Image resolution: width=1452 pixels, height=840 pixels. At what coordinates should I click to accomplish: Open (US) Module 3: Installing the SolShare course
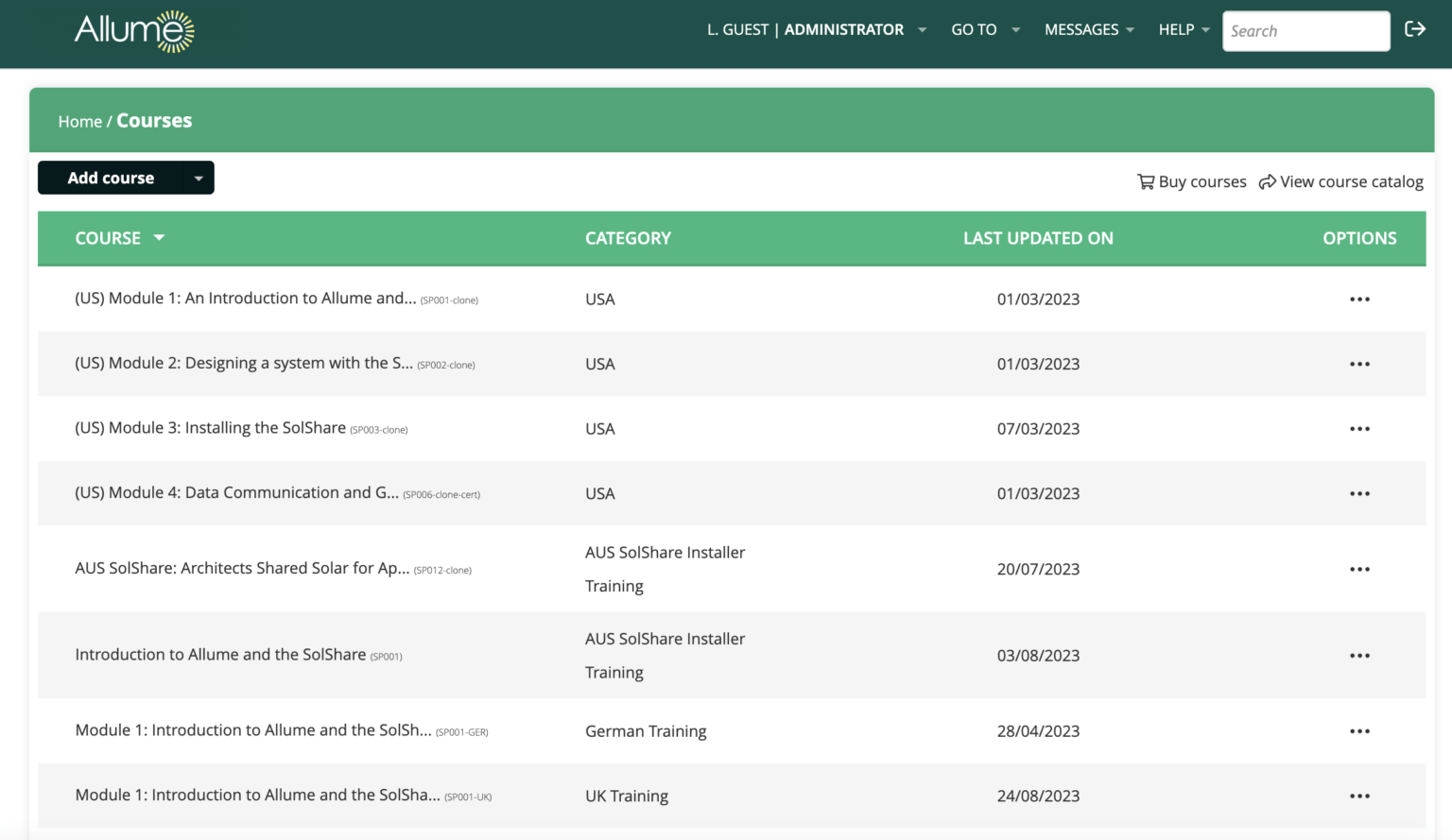coord(210,428)
